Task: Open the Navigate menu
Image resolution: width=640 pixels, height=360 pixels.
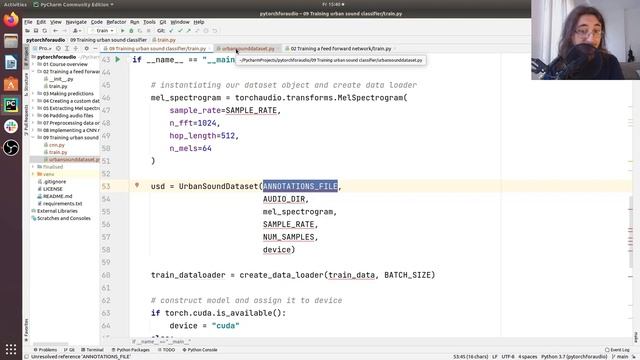Action: click(x=76, y=22)
